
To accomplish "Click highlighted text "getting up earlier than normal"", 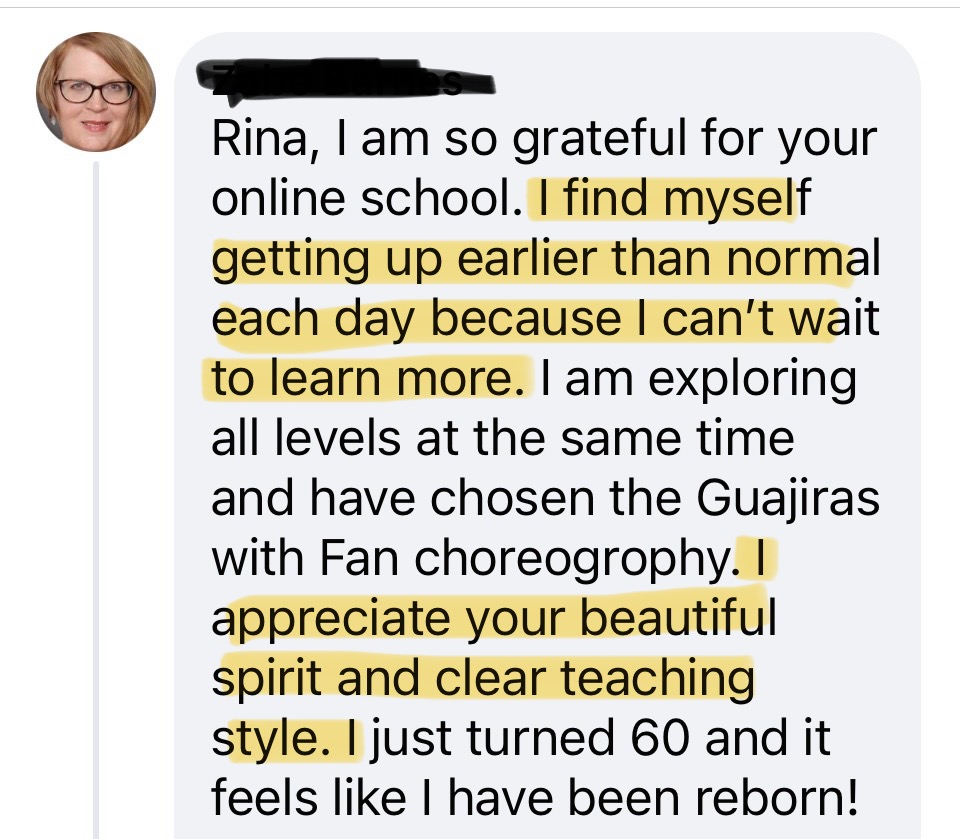I will [x=545, y=259].
